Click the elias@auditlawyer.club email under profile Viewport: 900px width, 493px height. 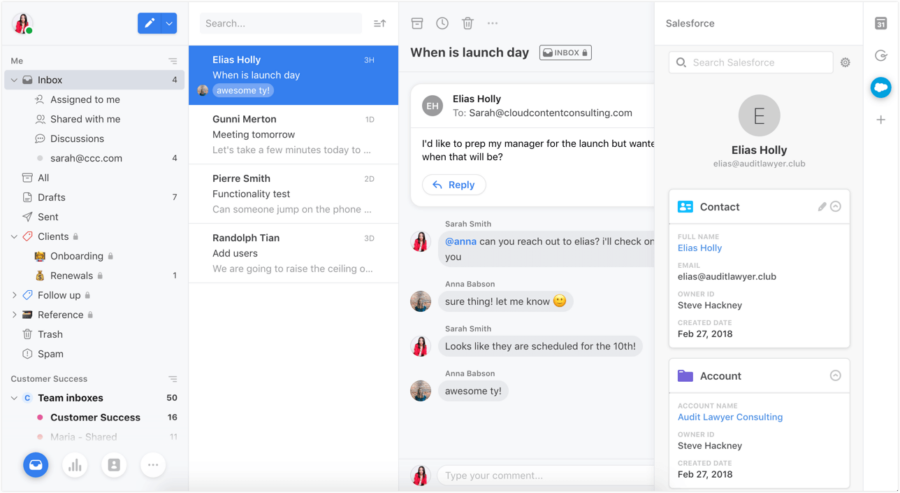[759, 164]
